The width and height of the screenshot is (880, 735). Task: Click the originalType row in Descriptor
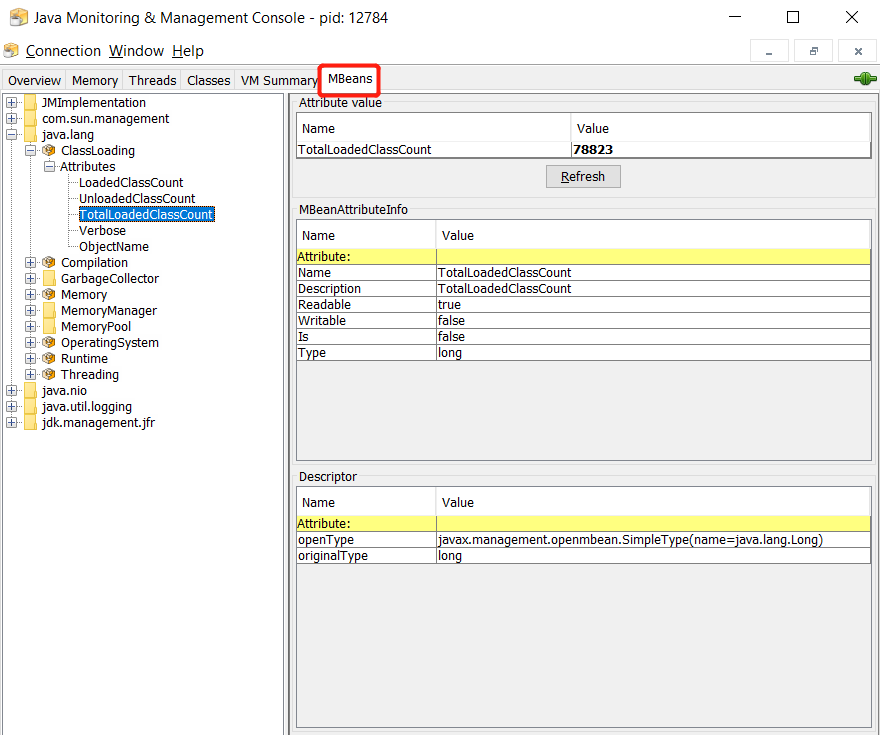click(x=584, y=555)
